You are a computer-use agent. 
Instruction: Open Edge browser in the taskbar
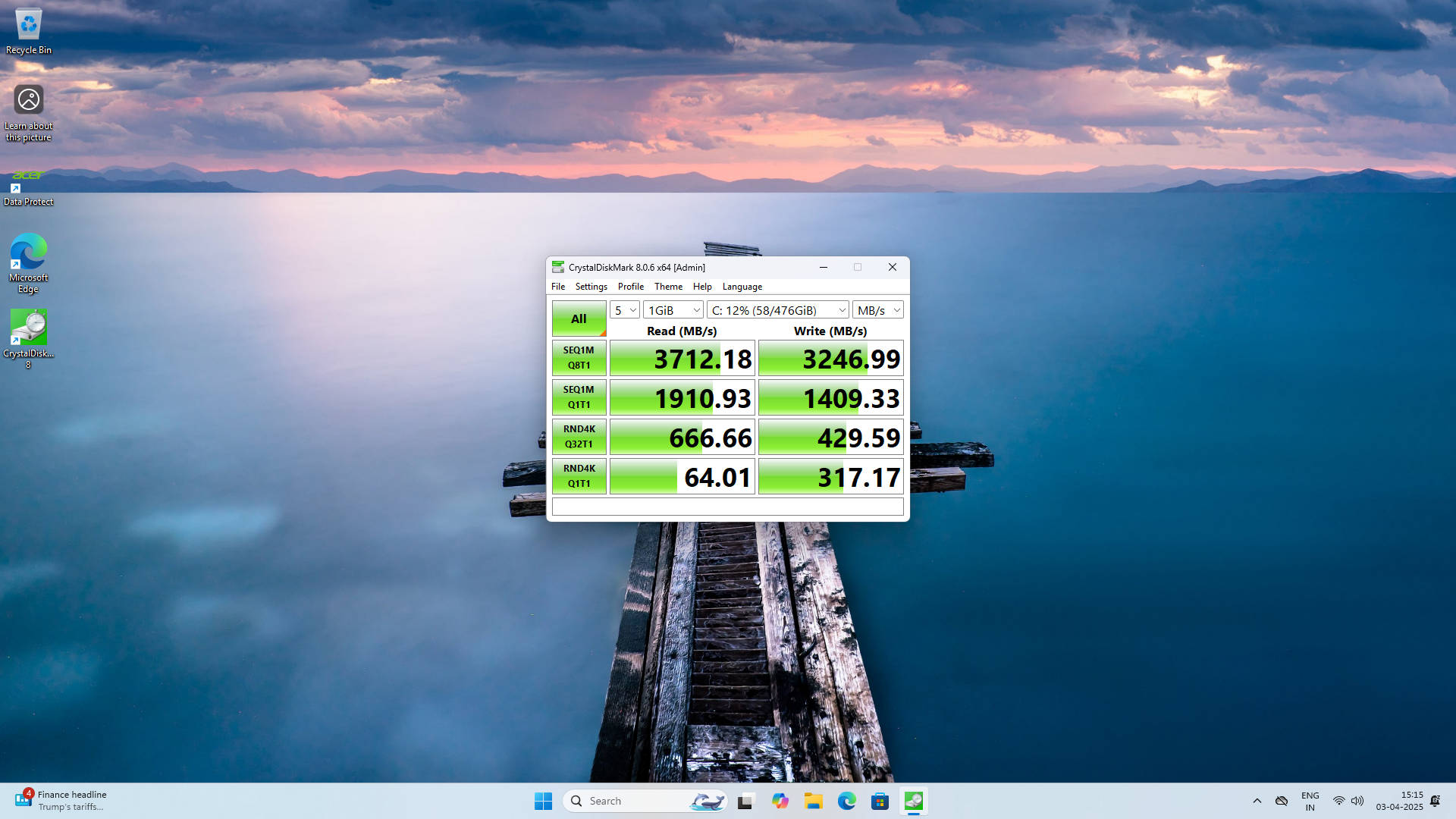click(x=847, y=801)
